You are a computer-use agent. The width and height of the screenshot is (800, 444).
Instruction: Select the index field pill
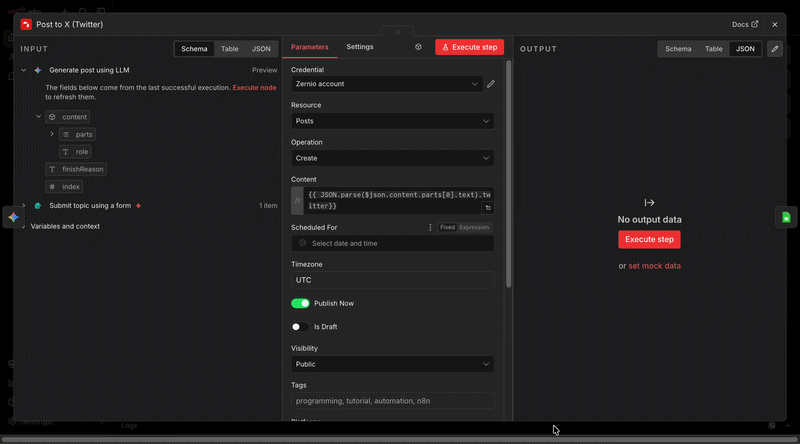point(64,187)
